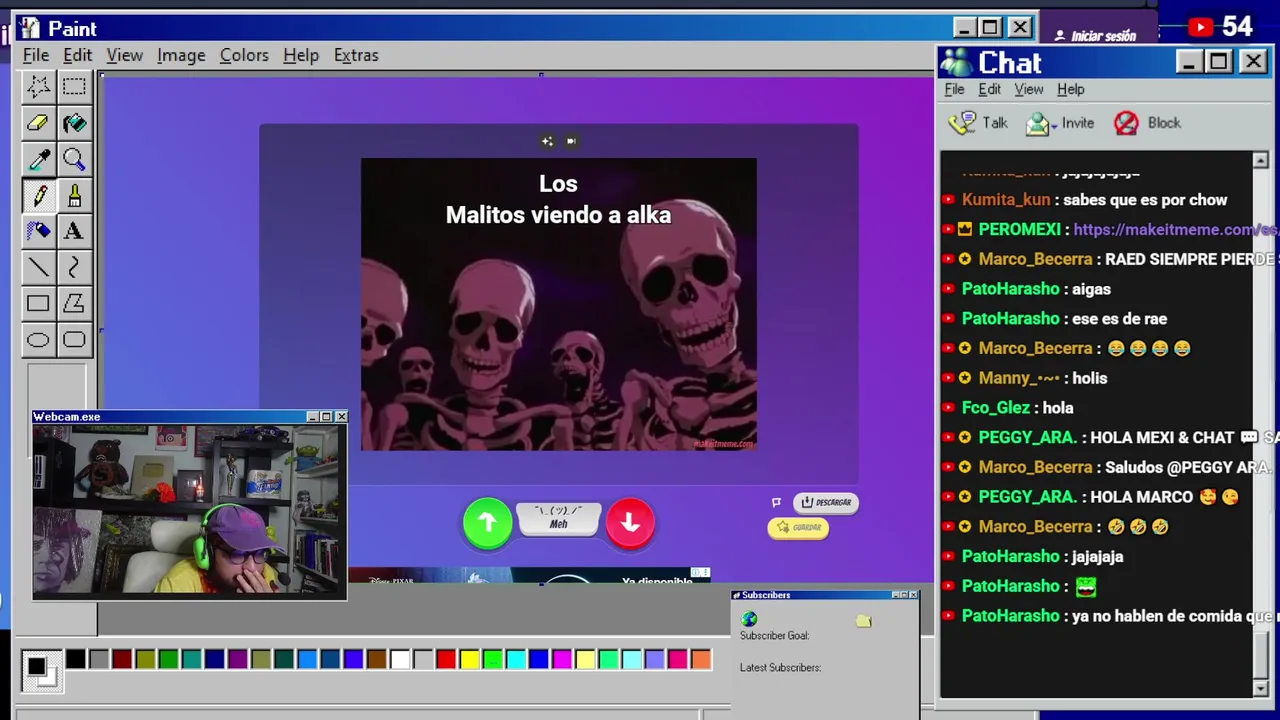Click the globe icon in Subscribers window
This screenshot has height=720, width=1280.
[749, 620]
